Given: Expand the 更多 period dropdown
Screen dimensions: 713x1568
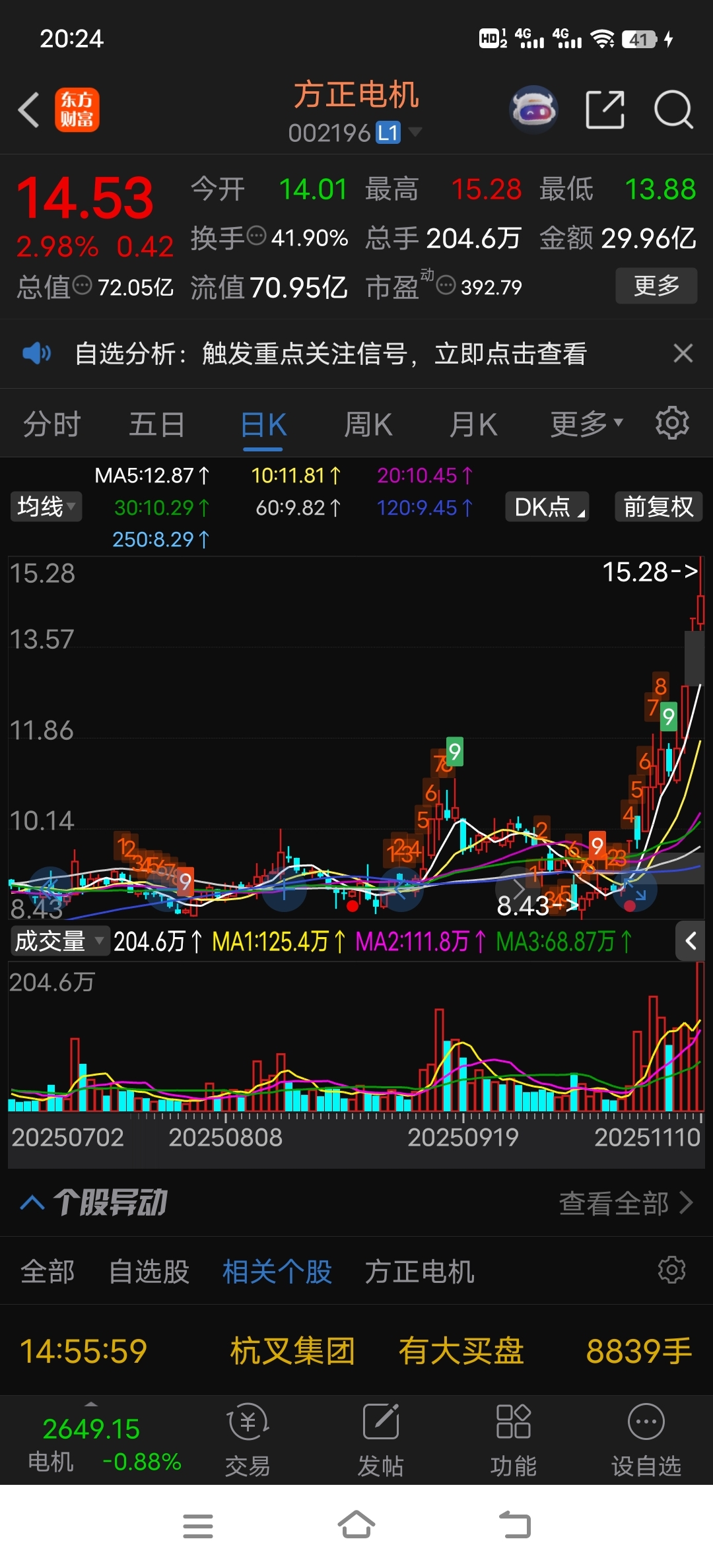Looking at the screenshot, I should click(x=586, y=424).
